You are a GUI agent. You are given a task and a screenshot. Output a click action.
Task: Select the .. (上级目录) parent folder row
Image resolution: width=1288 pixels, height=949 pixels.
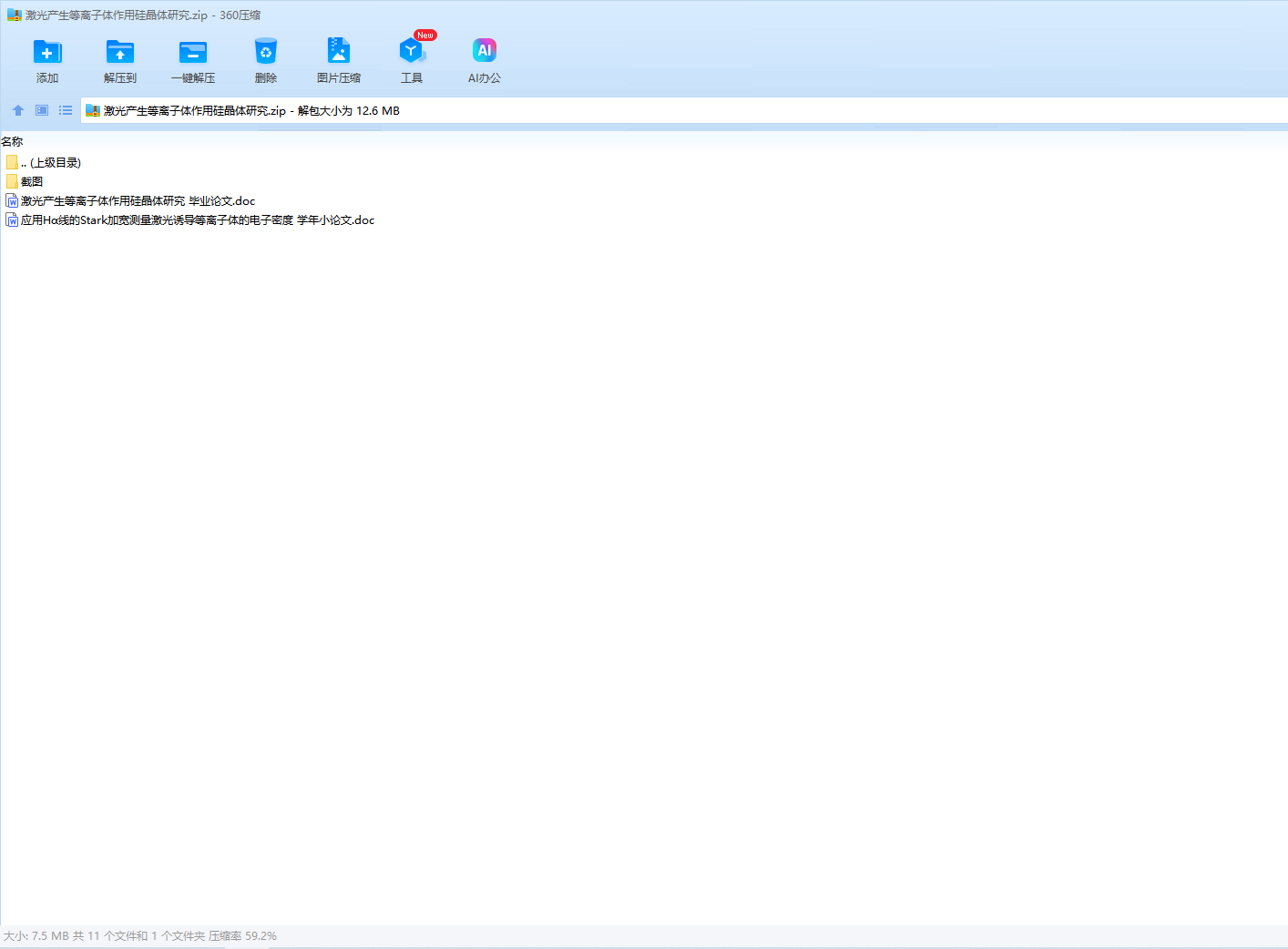44,162
